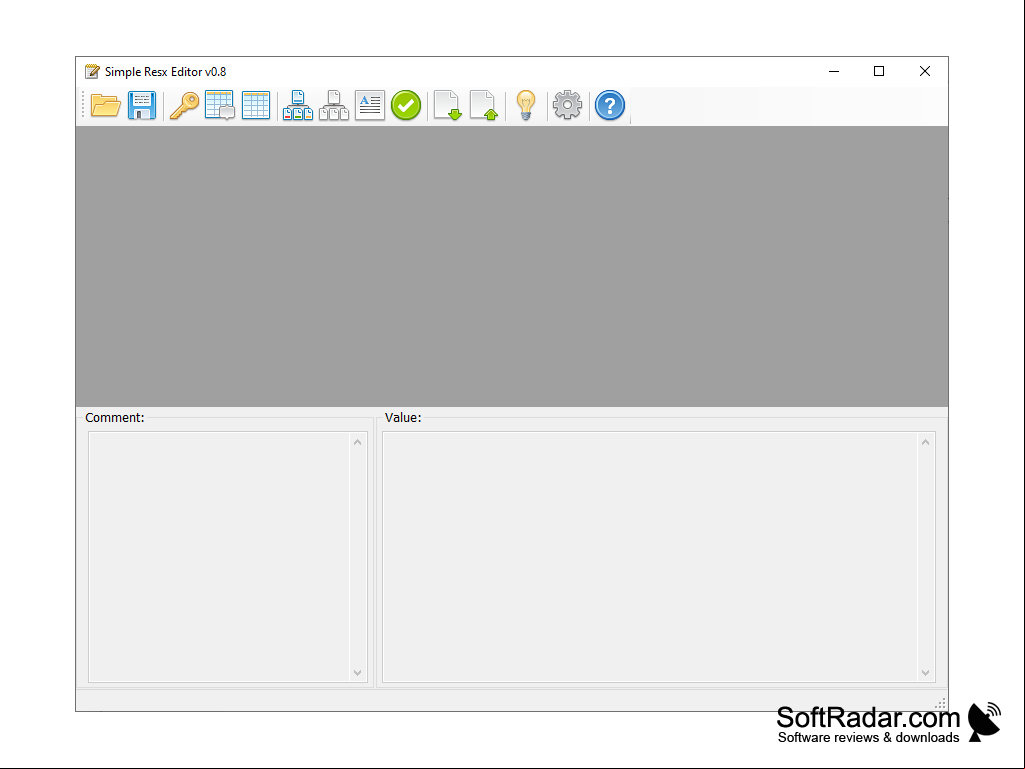Save with the floppy disk icon
Image resolution: width=1025 pixels, height=769 pixels.
coord(142,105)
